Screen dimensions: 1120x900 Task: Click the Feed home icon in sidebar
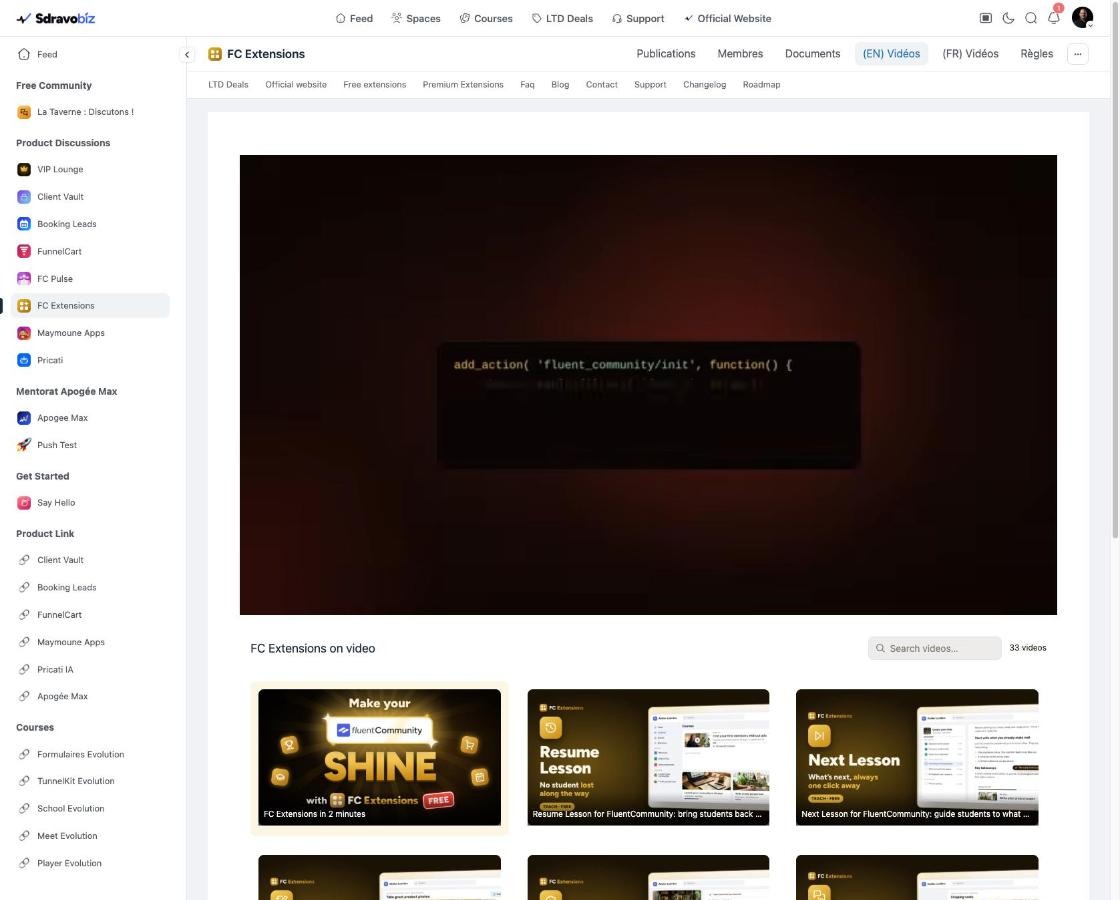pos(24,54)
